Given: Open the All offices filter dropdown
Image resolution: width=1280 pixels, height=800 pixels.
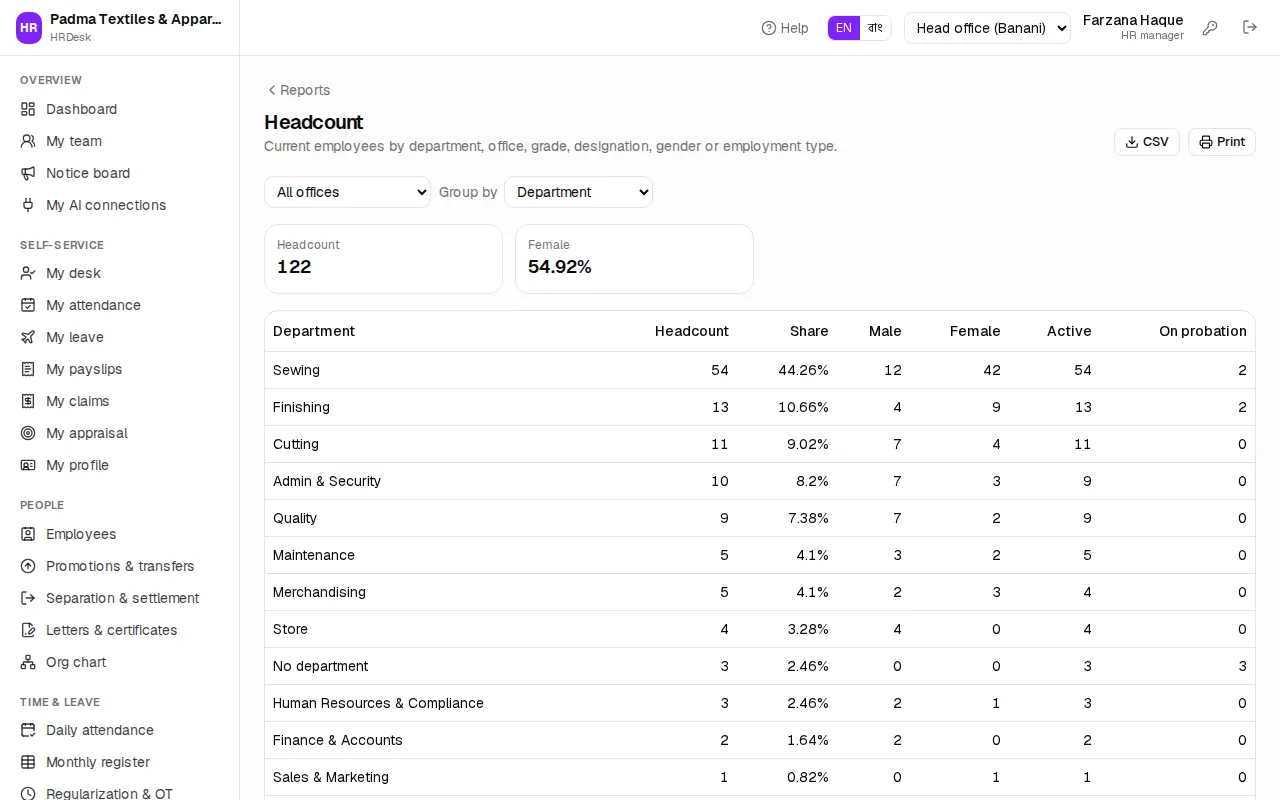Looking at the screenshot, I should point(347,192).
